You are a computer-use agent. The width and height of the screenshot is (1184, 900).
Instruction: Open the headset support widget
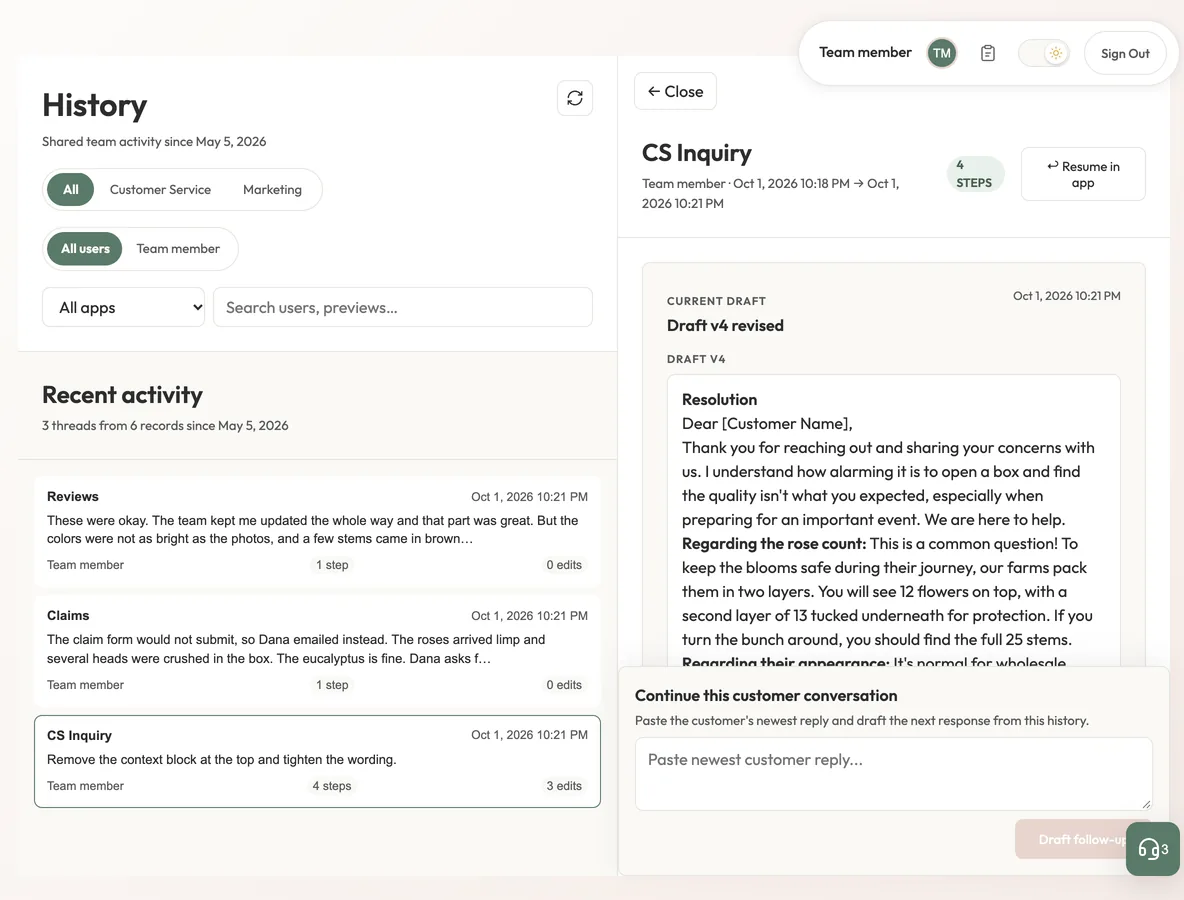click(1152, 849)
